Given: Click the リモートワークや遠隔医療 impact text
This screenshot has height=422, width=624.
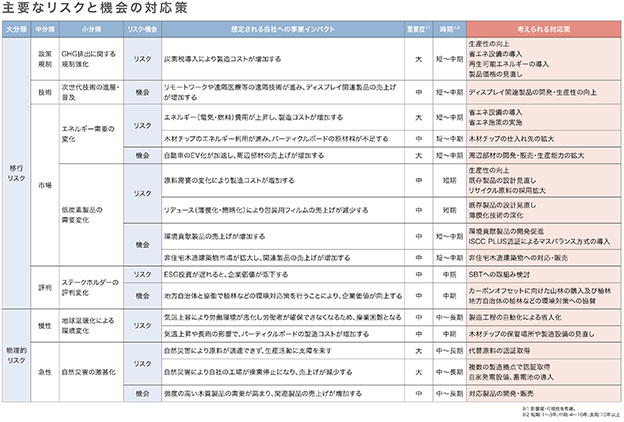Looking at the screenshot, I should [x=280, y=92].
